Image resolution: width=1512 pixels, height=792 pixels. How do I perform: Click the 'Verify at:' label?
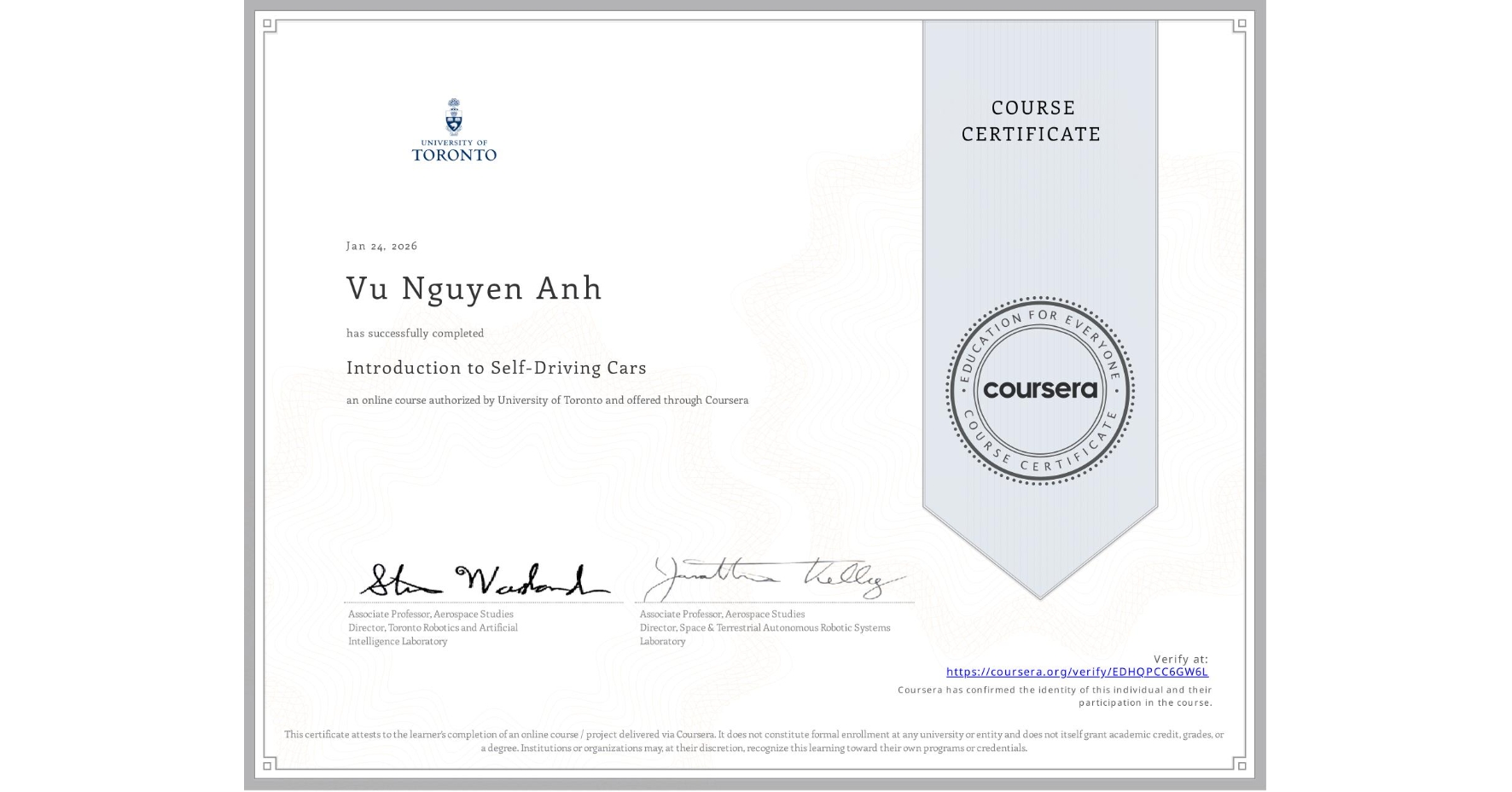click(x=1181, y=659)
